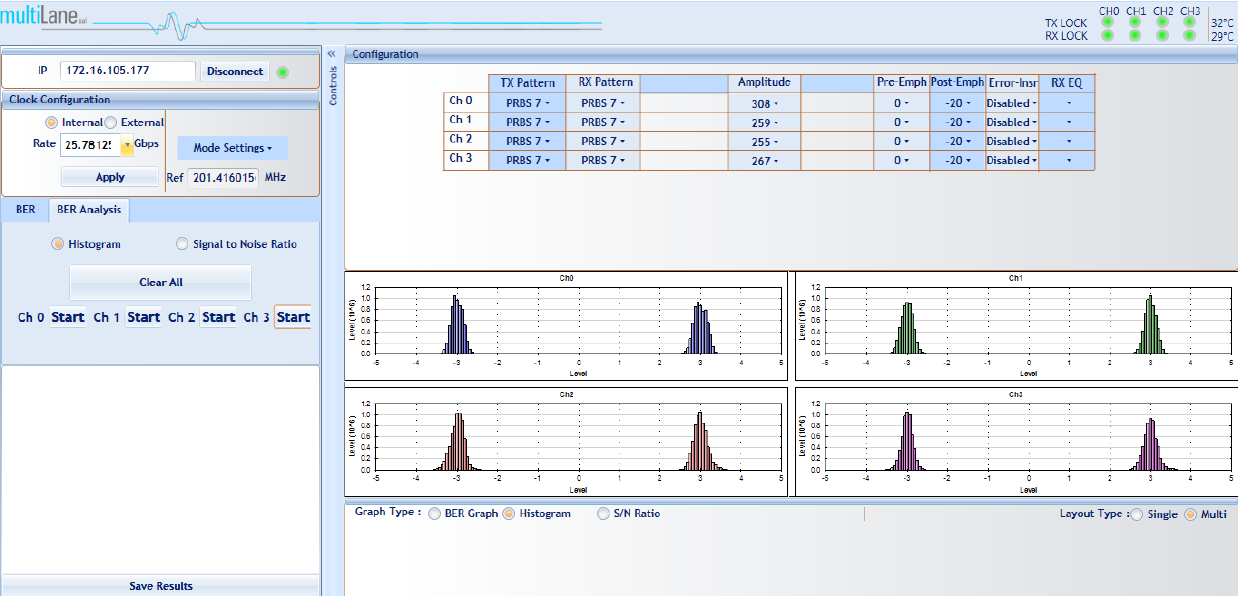Switch to the BER tab
This screenshot has height=598, width=1240.
[25, 210]
